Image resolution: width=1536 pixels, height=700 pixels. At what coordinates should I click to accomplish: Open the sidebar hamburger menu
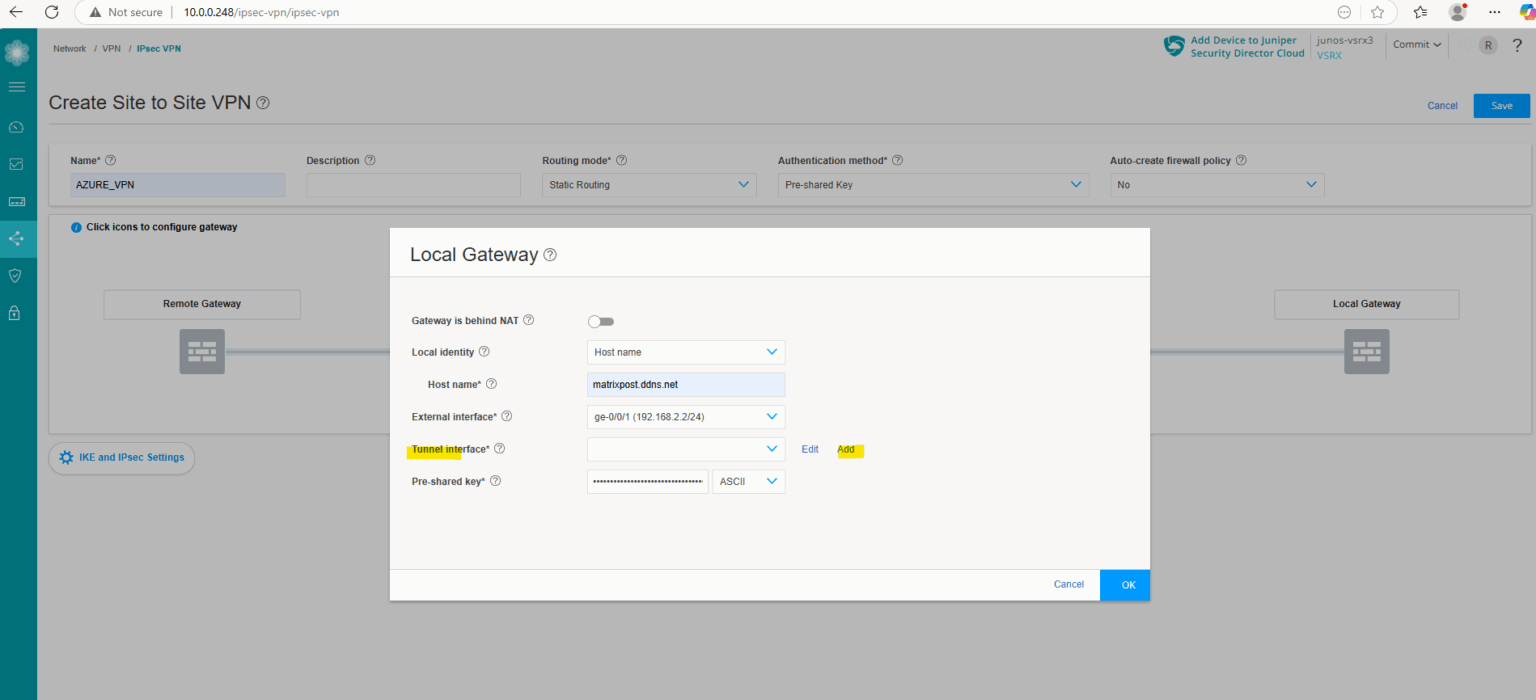pos(17,87)
